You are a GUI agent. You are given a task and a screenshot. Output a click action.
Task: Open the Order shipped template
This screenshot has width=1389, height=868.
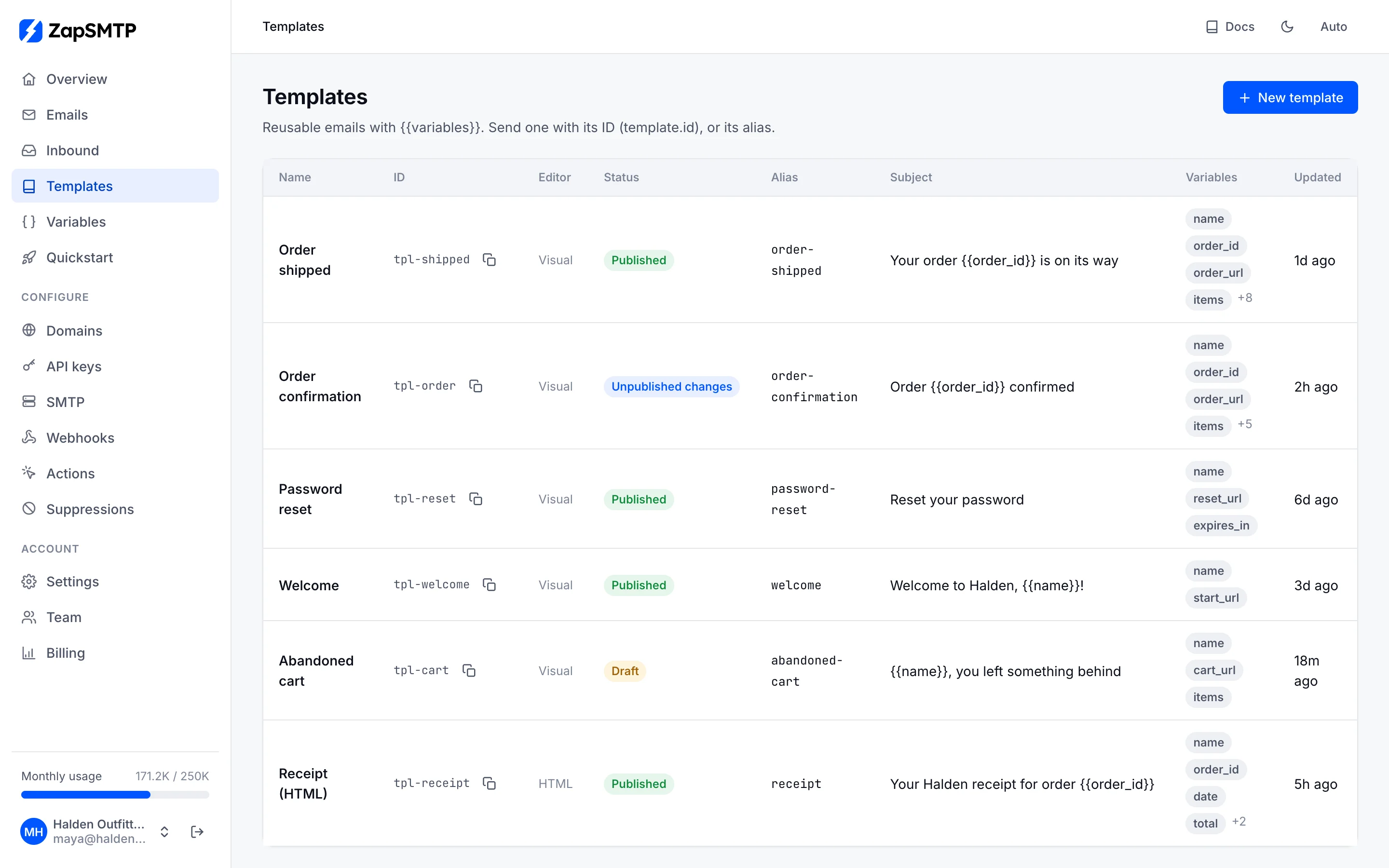pos(304,260)
